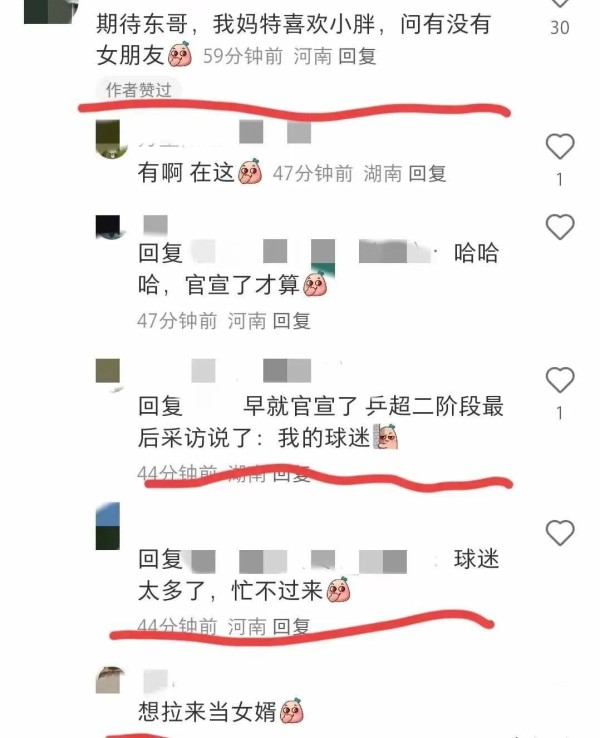Like the '早就官宣了' comment
This screenshot has height=738, width=600.
(x=560, y=380)
